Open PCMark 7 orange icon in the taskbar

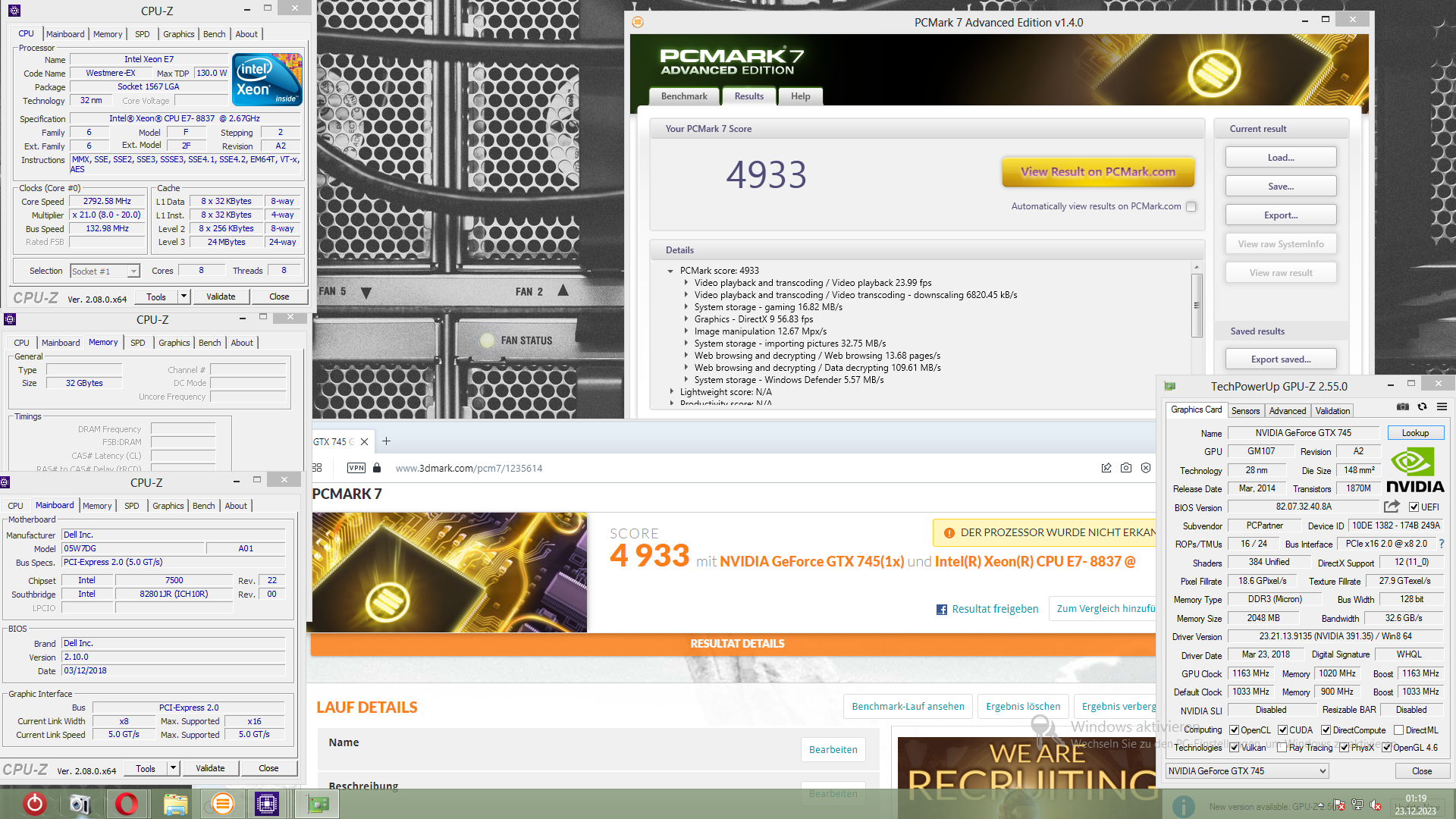(x=222, y=804)
